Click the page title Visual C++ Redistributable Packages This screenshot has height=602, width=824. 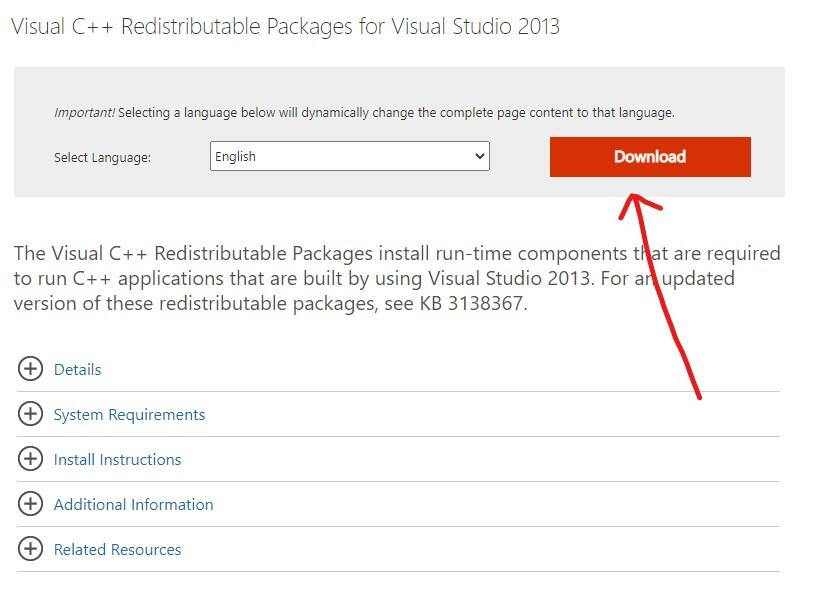(x=285, y=26)
